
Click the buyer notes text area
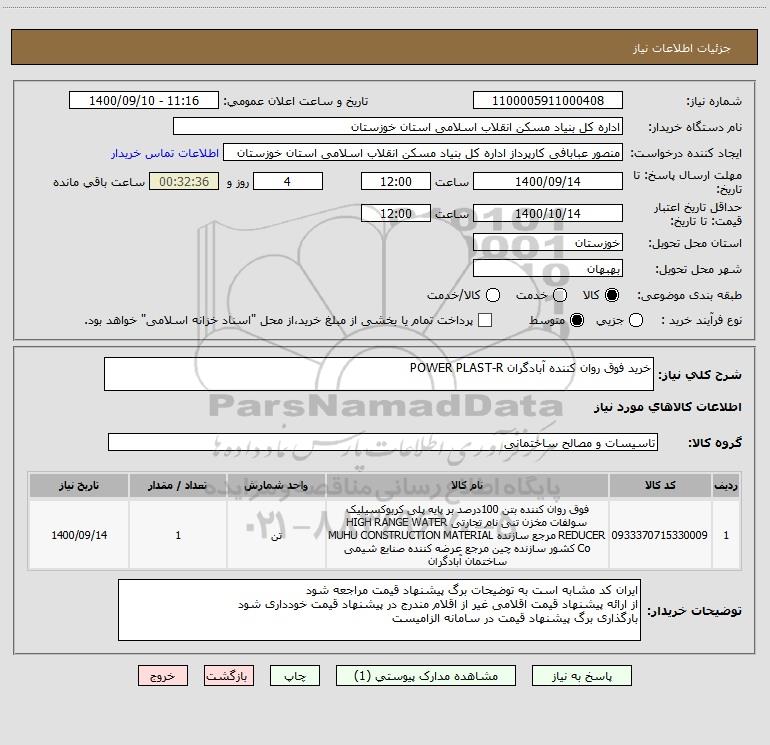tap(379, 610)
